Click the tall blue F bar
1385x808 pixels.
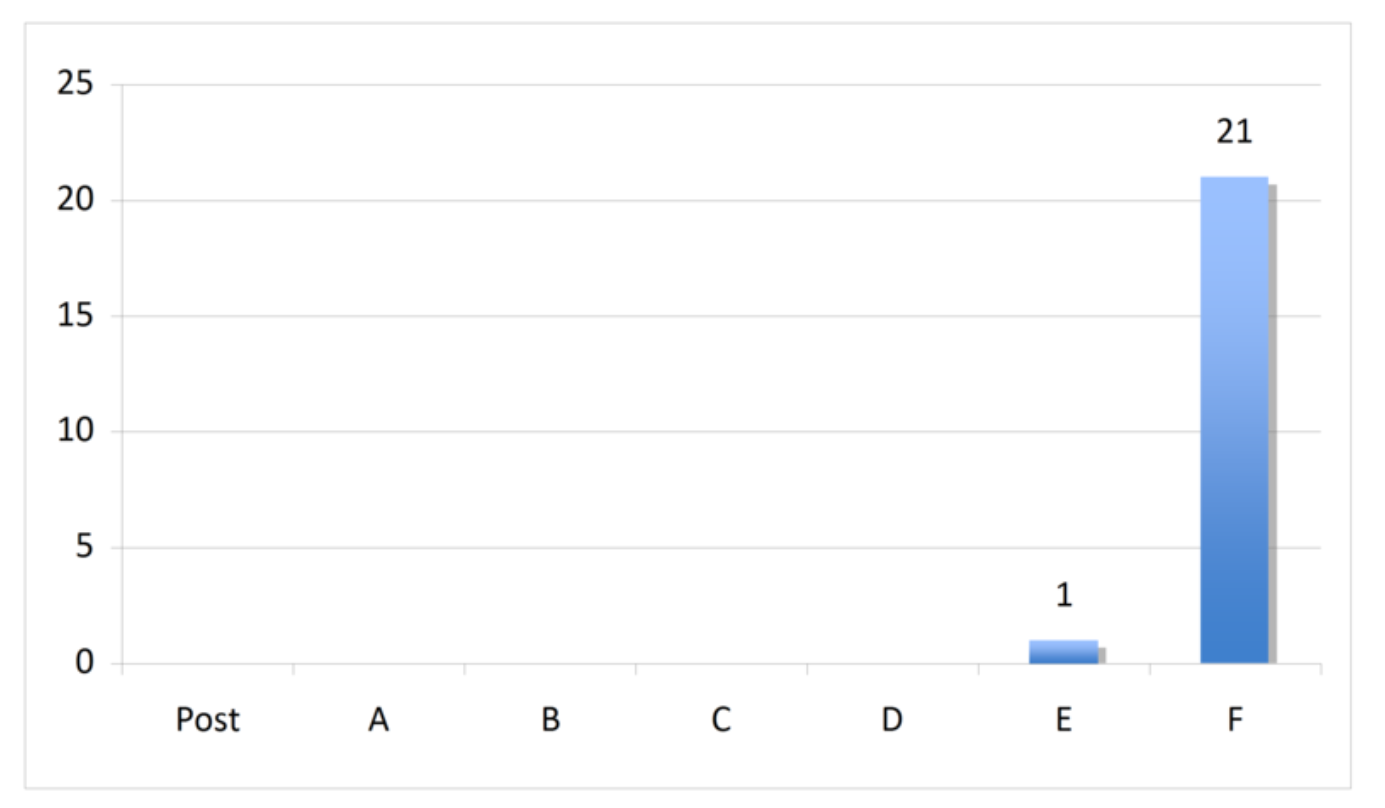[x=1234, y=420]
